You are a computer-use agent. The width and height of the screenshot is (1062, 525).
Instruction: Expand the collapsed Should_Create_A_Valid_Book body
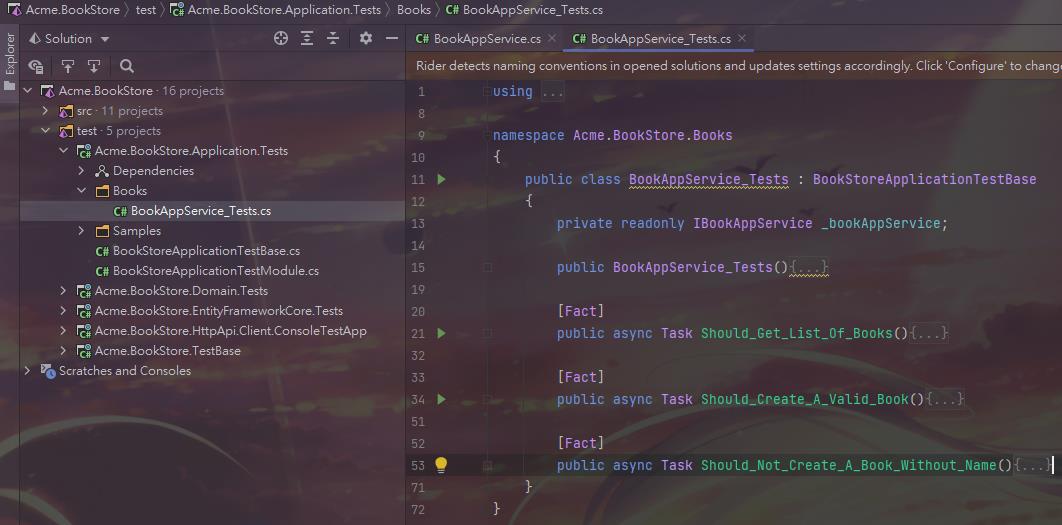[x=945, y=399]
